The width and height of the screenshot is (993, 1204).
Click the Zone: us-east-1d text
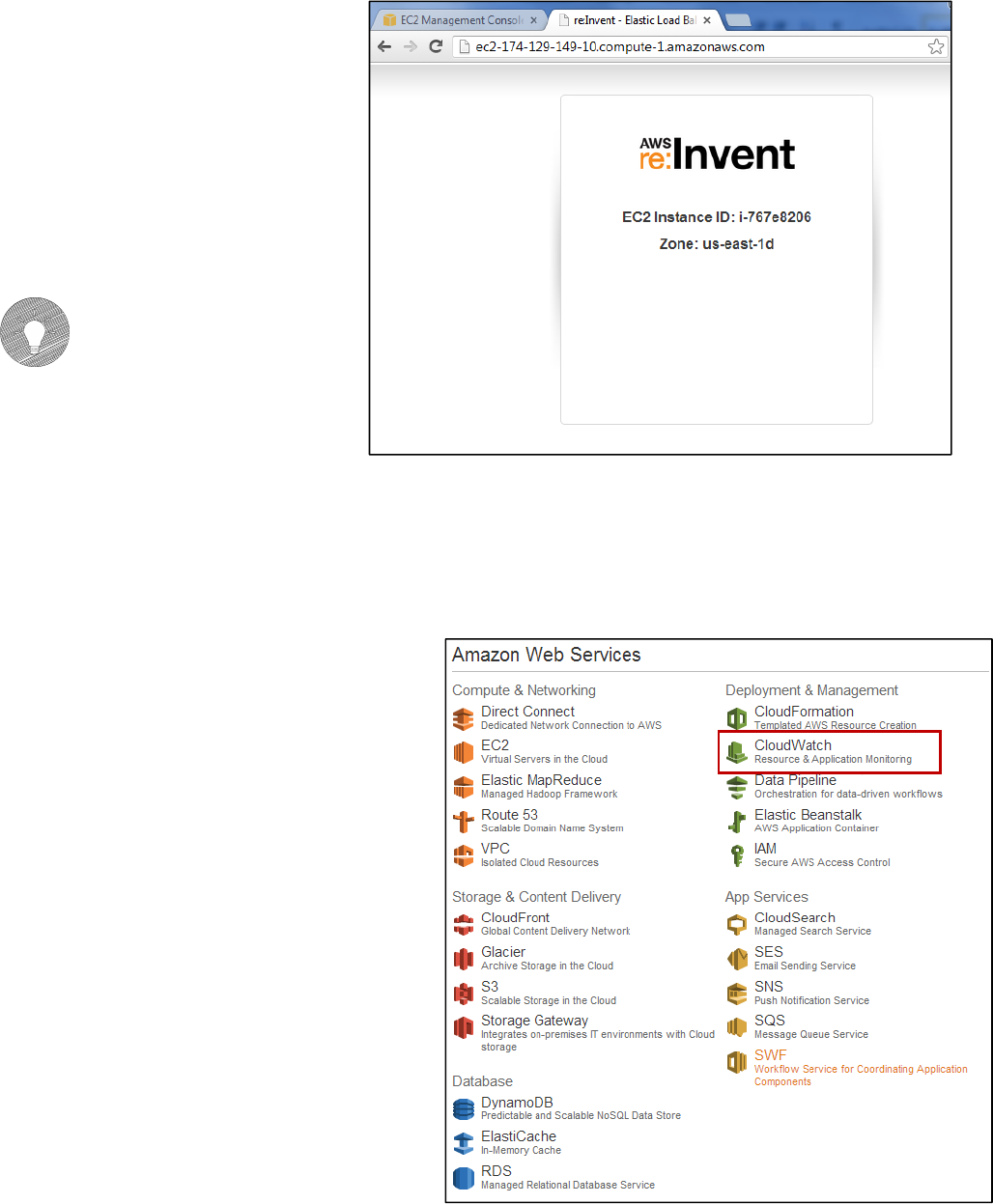coord(717,244)
